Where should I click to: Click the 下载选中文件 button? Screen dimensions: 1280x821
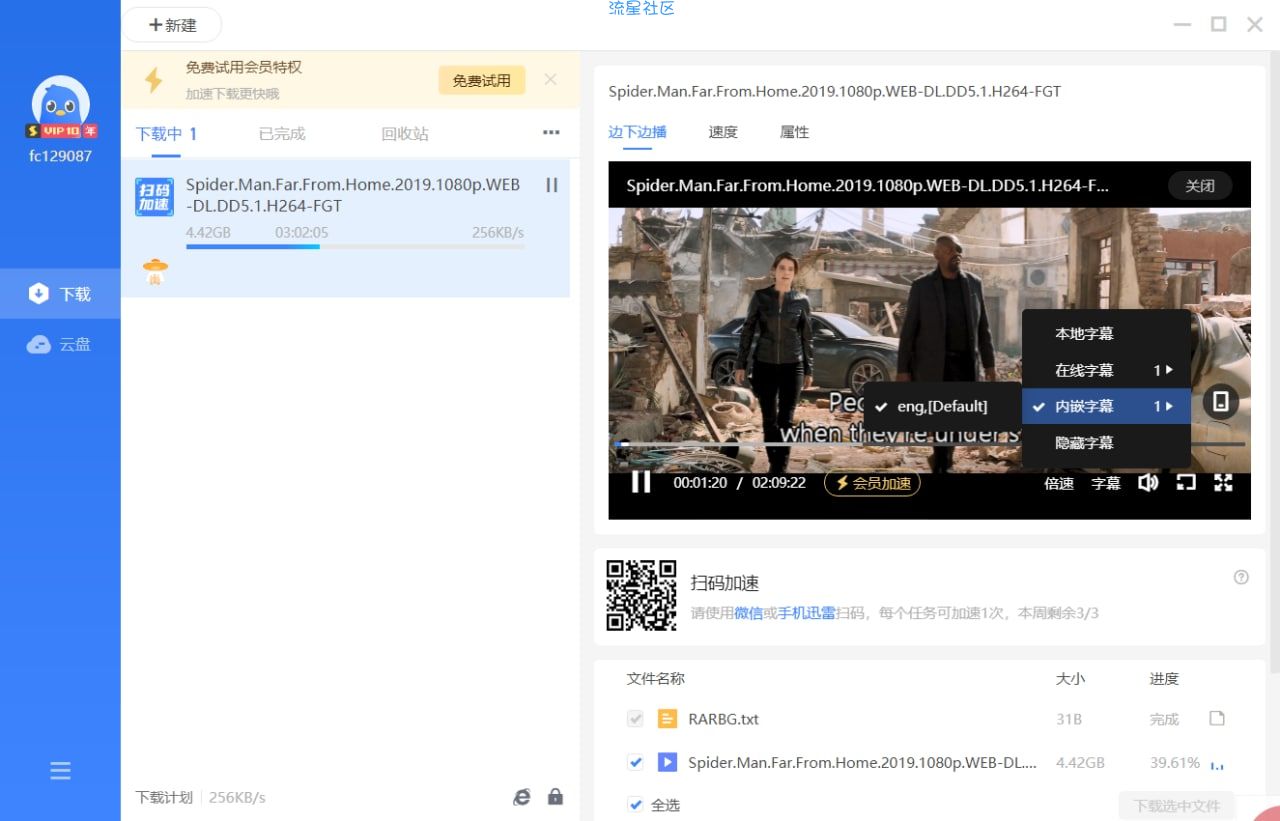(x=1177, y=805)
